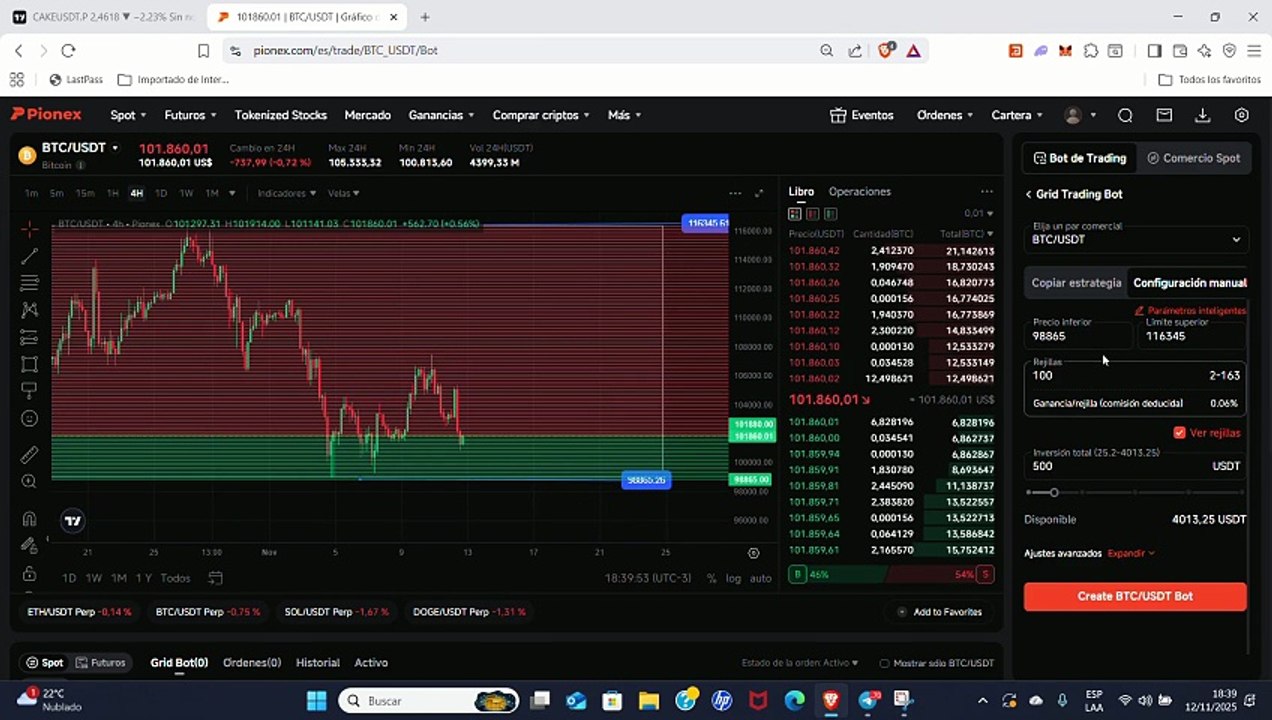Show both bids and asks order book view
Viewport: 1272px width, 720px height.
(x=795, y=213)
